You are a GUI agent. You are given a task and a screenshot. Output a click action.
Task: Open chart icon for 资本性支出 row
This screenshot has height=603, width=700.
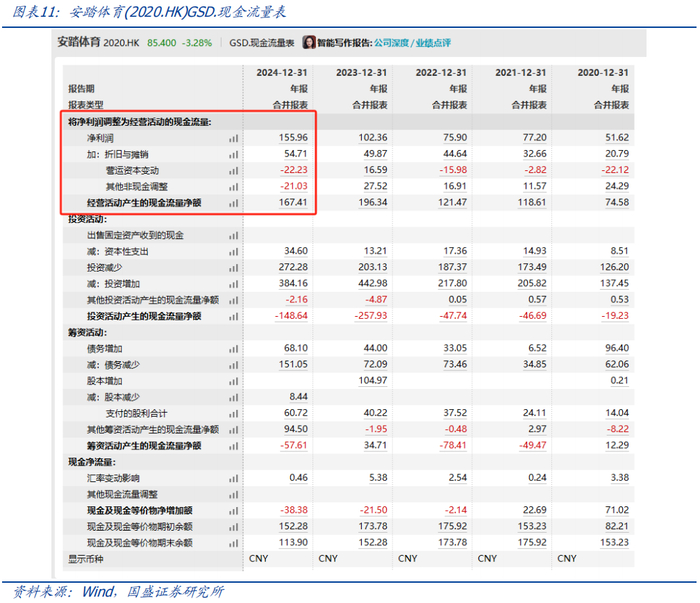233,252
